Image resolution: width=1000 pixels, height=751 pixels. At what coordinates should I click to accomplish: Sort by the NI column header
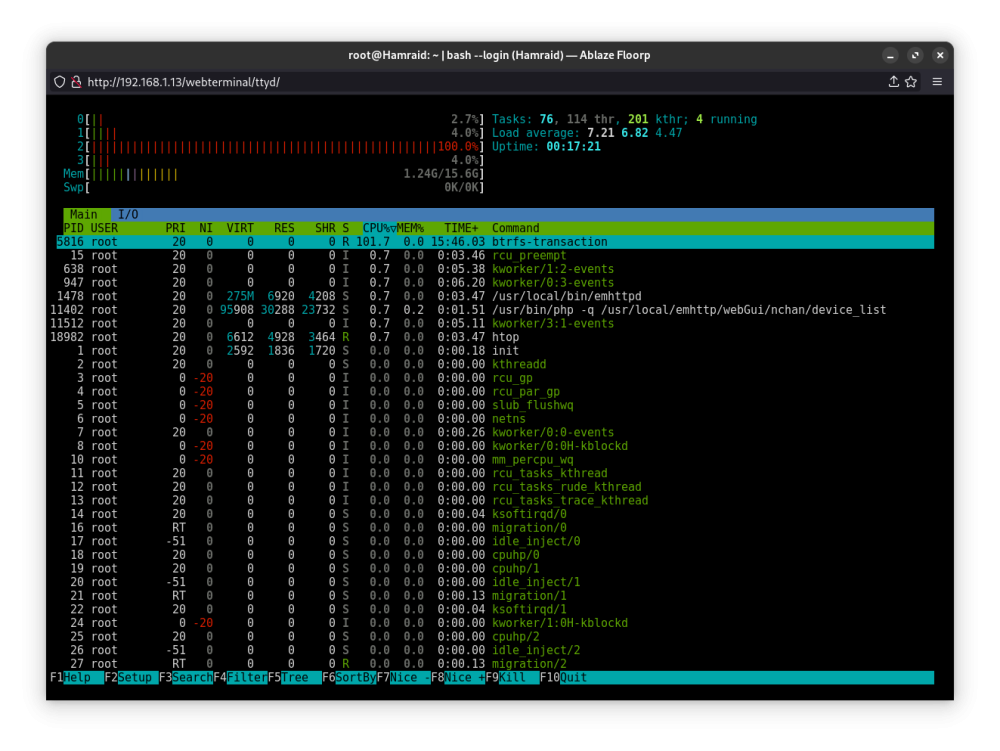click(x=206, y=228)
